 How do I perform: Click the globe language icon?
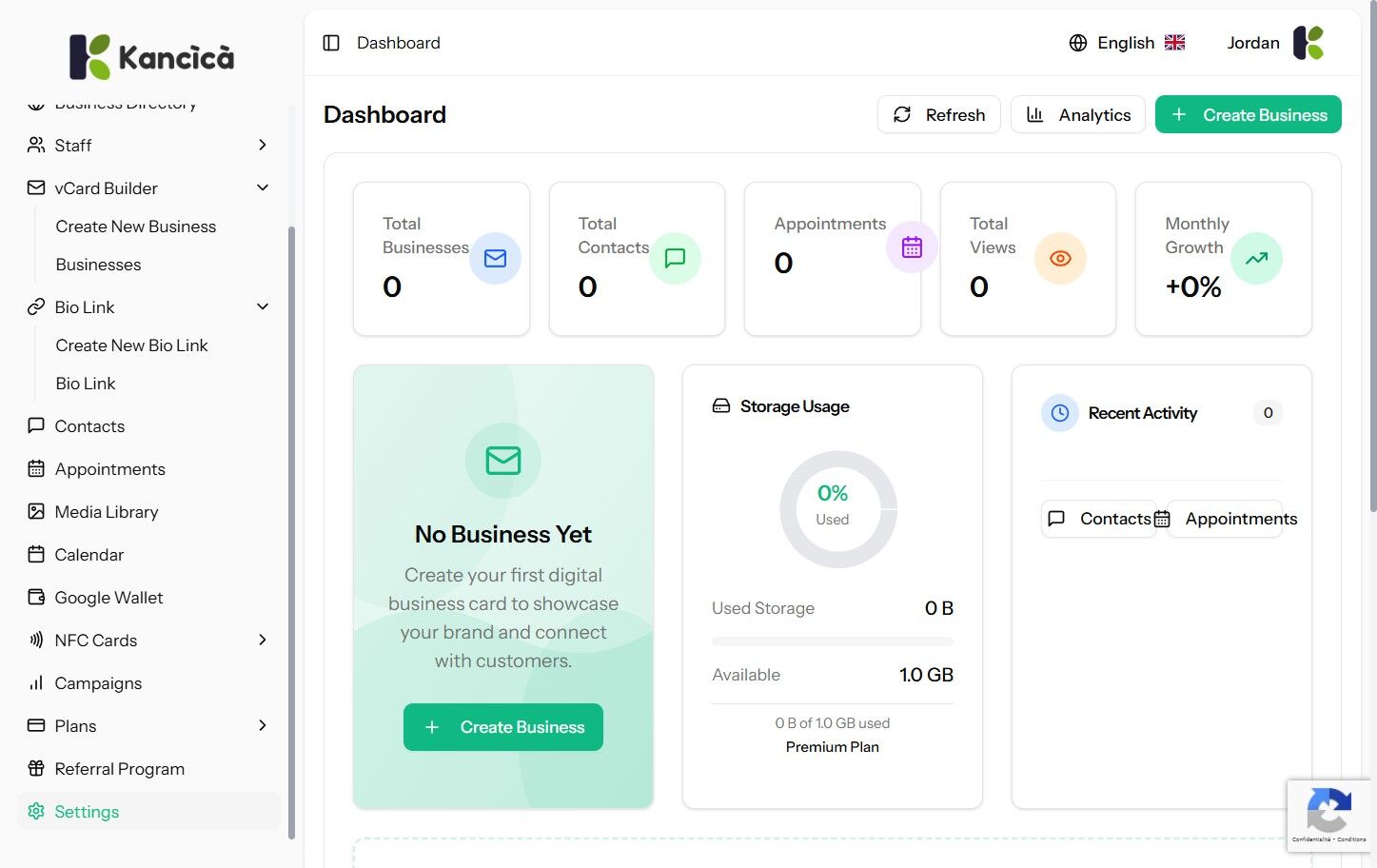tap(1078, 43)
